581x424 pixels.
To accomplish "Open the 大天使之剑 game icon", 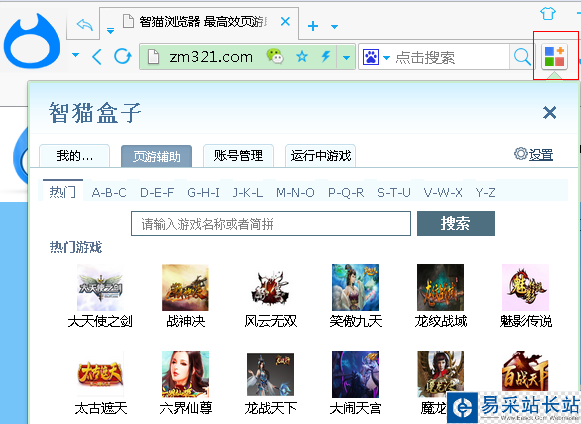I will [x=100, y=287].
